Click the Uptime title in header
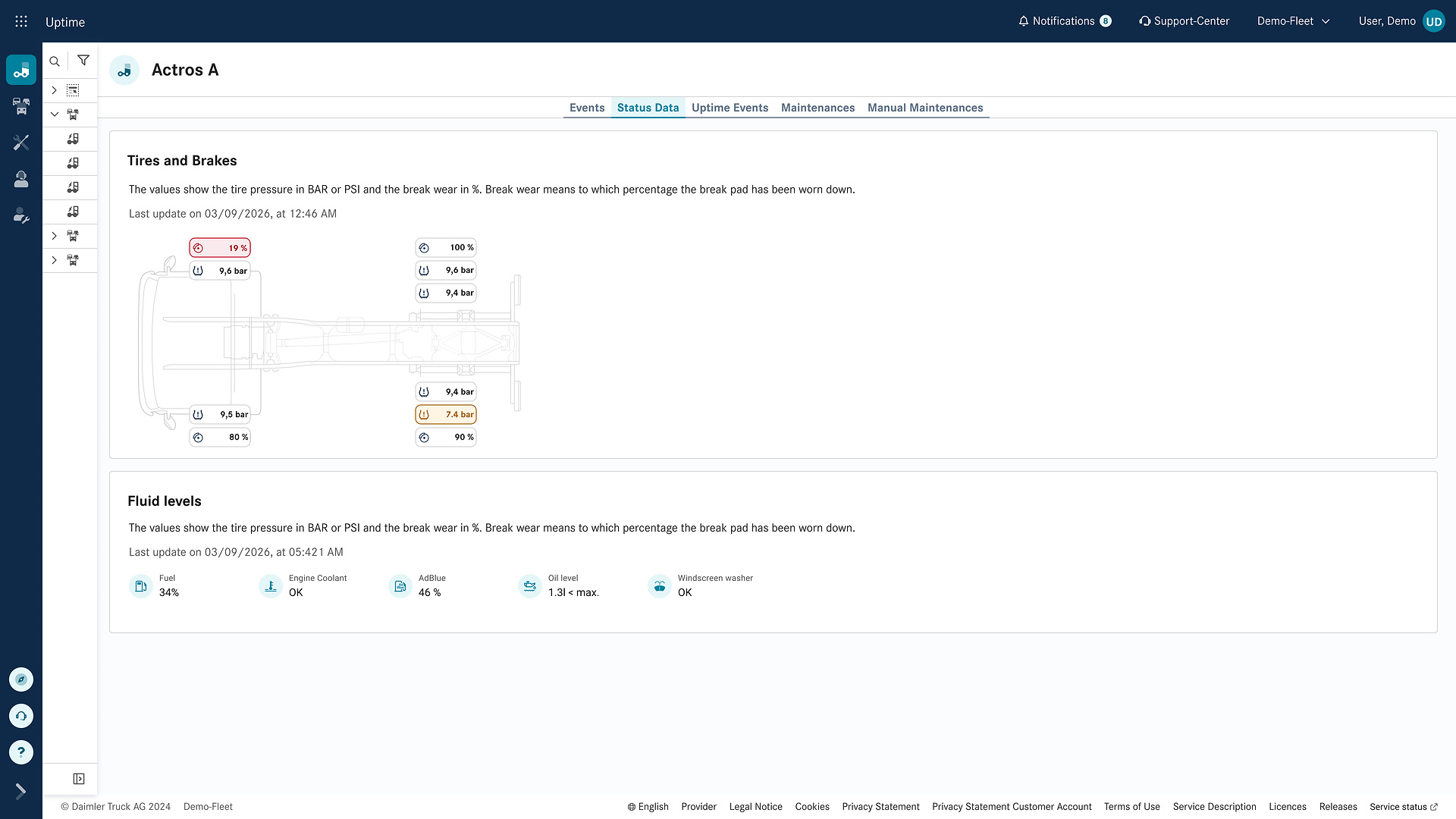The image size is (1456, 819). pos(65,22)
